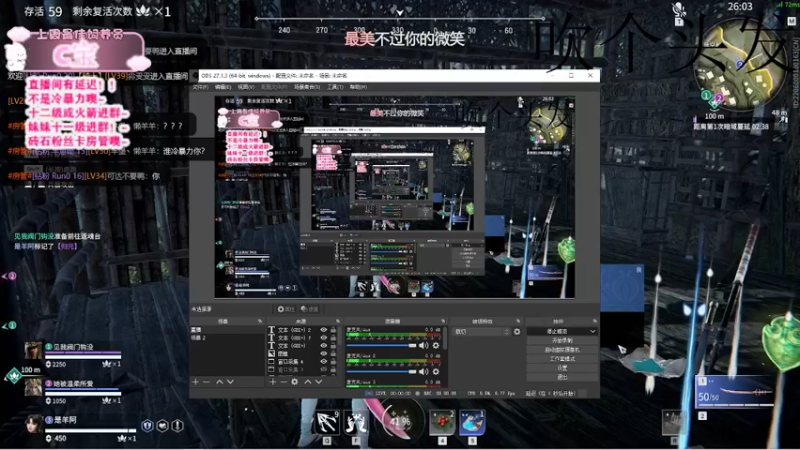Open the 工具(T) menu in OBS
This screenshot has height=450, width=800.
(335, 87)
